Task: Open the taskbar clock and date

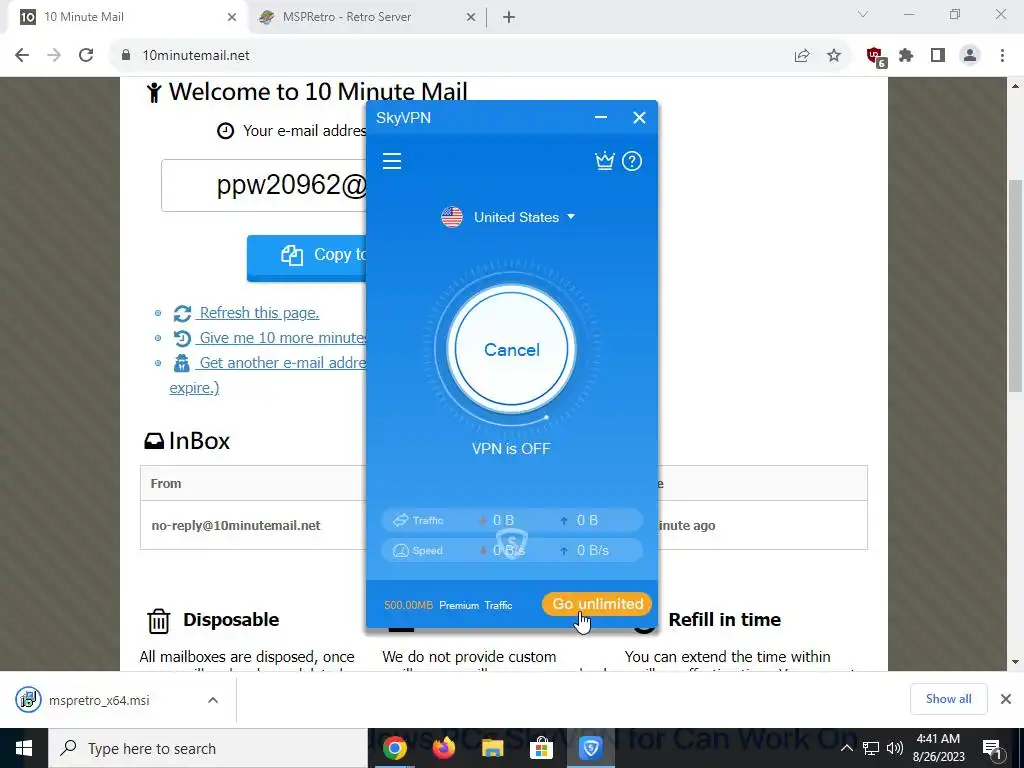Action: 938,748
